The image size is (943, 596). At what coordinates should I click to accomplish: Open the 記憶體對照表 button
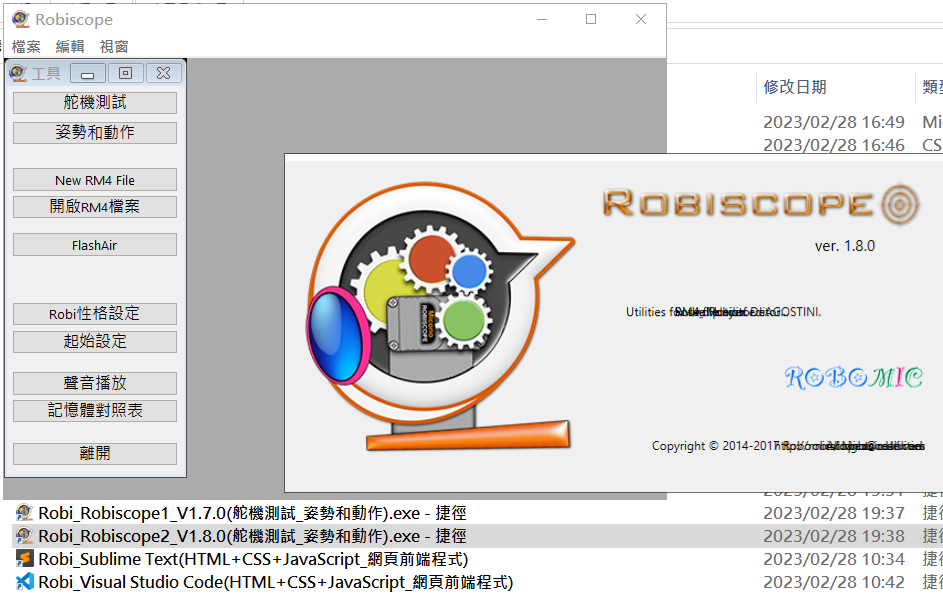click(95, 410)
